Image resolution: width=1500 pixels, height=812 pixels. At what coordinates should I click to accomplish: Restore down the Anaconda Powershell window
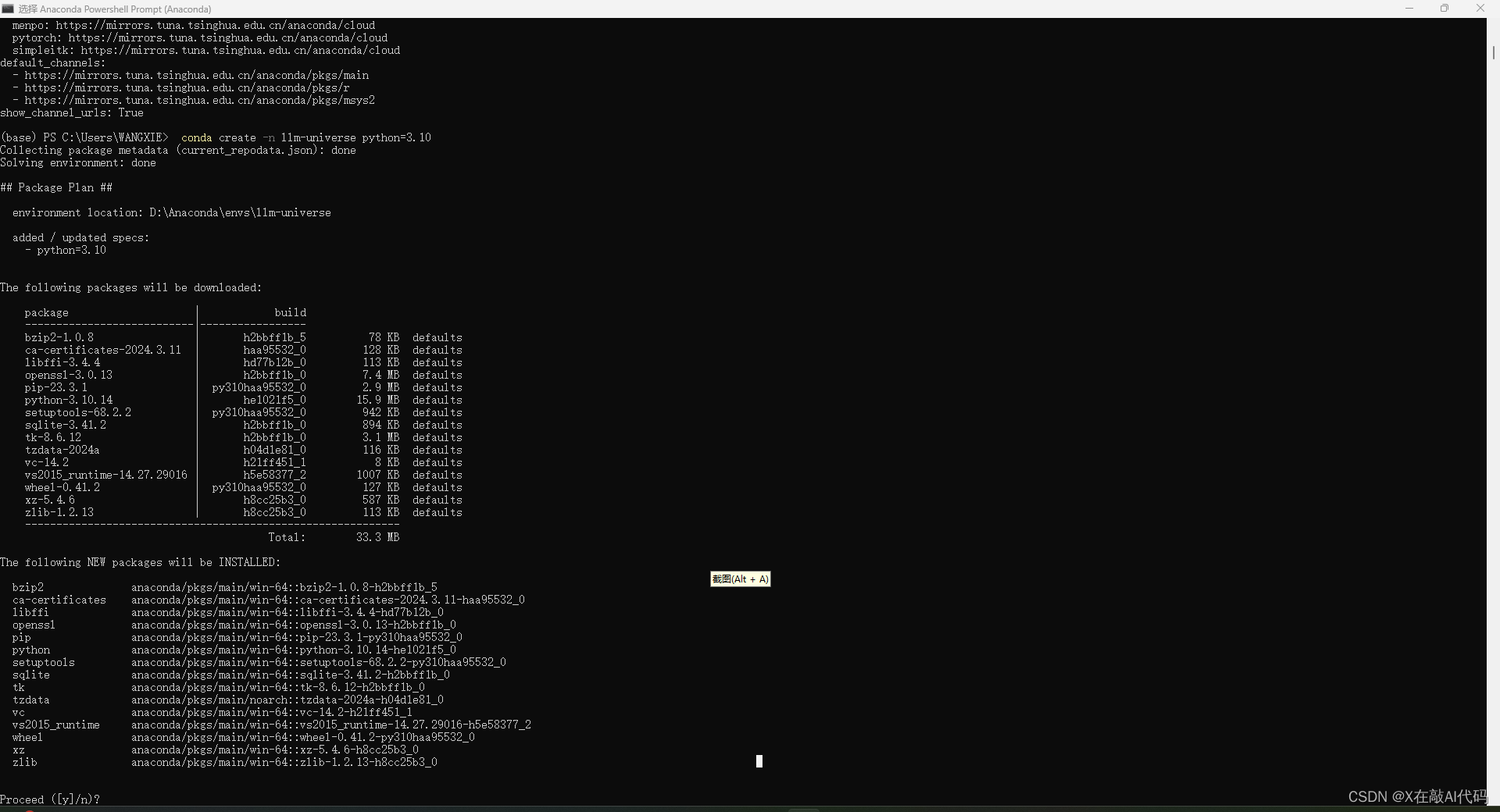pyautogui.click(x=1445, y=9)
